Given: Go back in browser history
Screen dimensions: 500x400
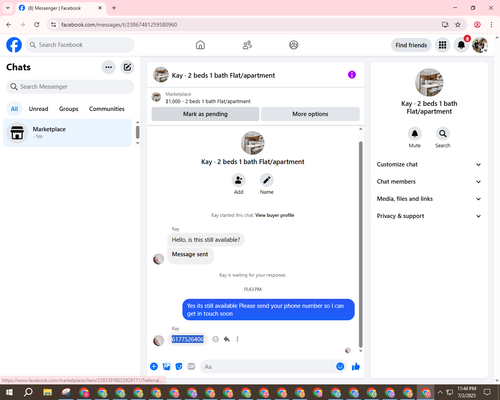Looking at the screenshot, I should point(9,25).
